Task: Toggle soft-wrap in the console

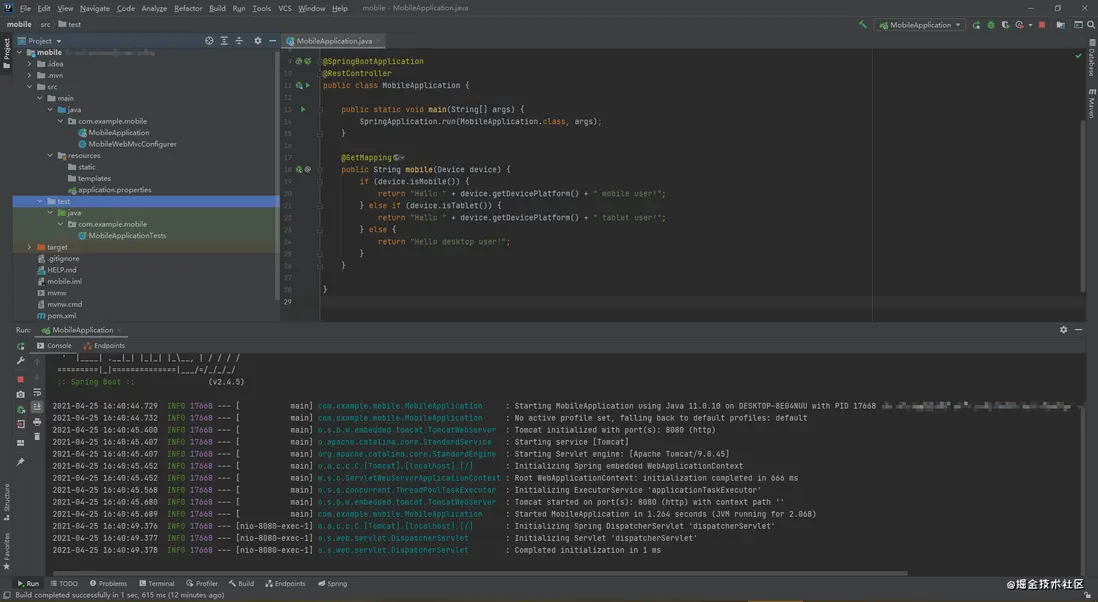Action: tap(37, 392)
